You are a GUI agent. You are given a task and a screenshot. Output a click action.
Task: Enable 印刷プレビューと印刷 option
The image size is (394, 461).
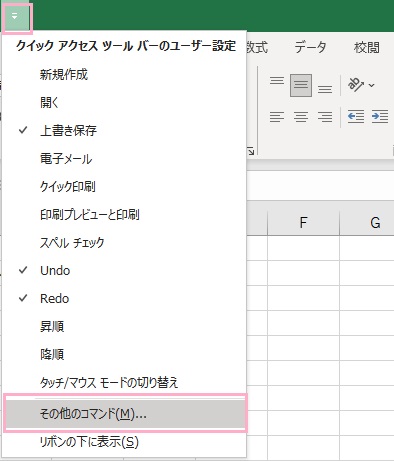(x=124, y=214)
